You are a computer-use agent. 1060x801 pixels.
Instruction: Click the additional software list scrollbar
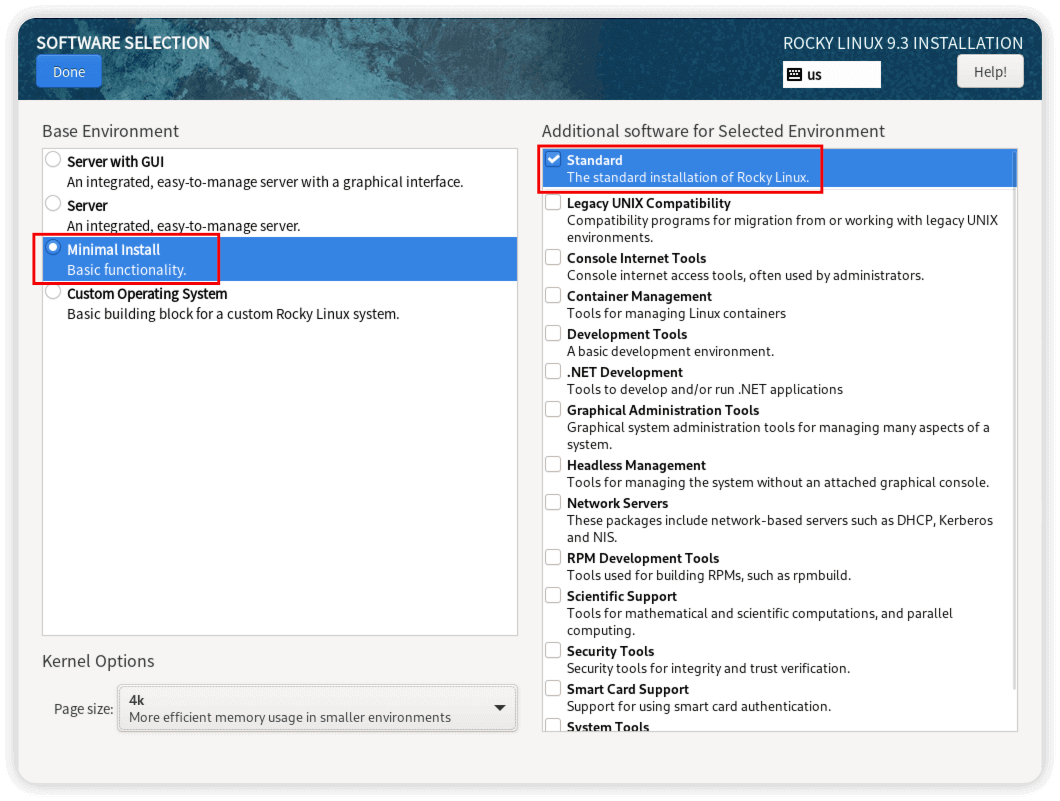pos(1015,419)
